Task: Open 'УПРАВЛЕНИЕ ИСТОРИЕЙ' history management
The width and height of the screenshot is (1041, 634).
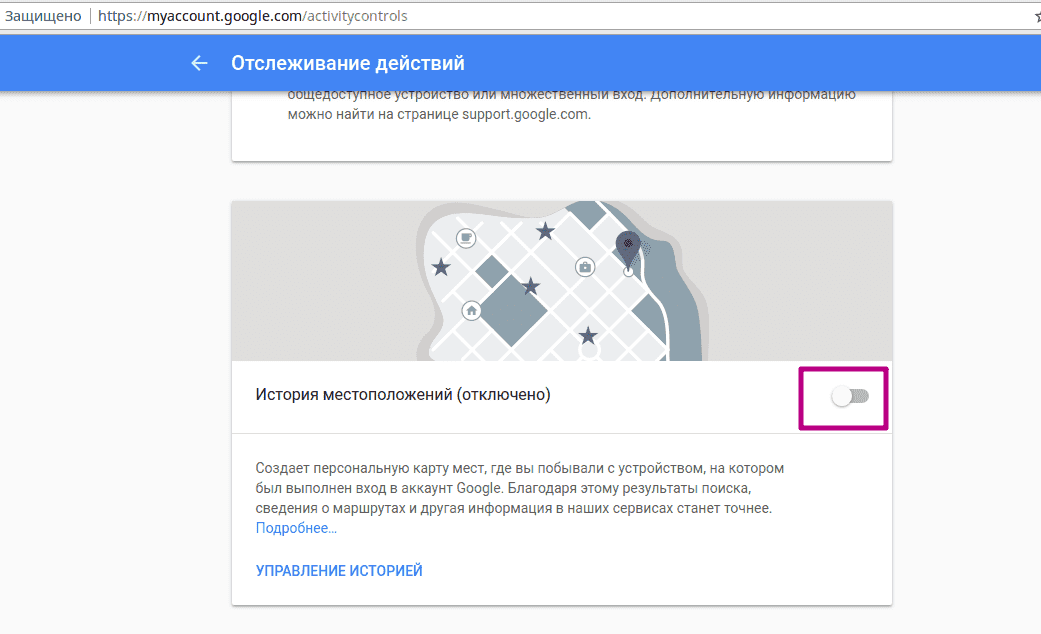Action: 339,571
